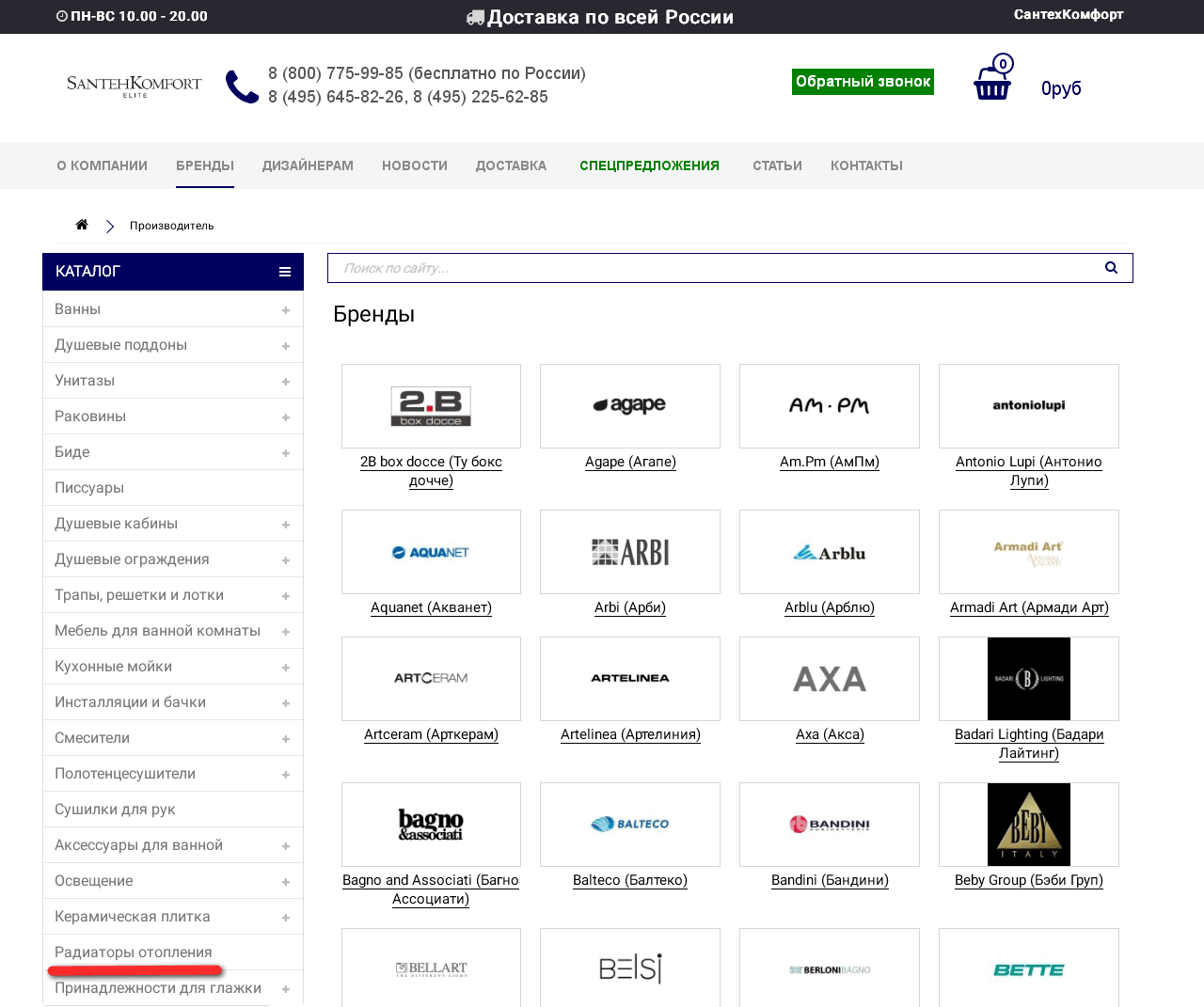The image size is (1204, 1007).
Task: Open the antoniolupi brand logo
Action: click(1029, 406)
